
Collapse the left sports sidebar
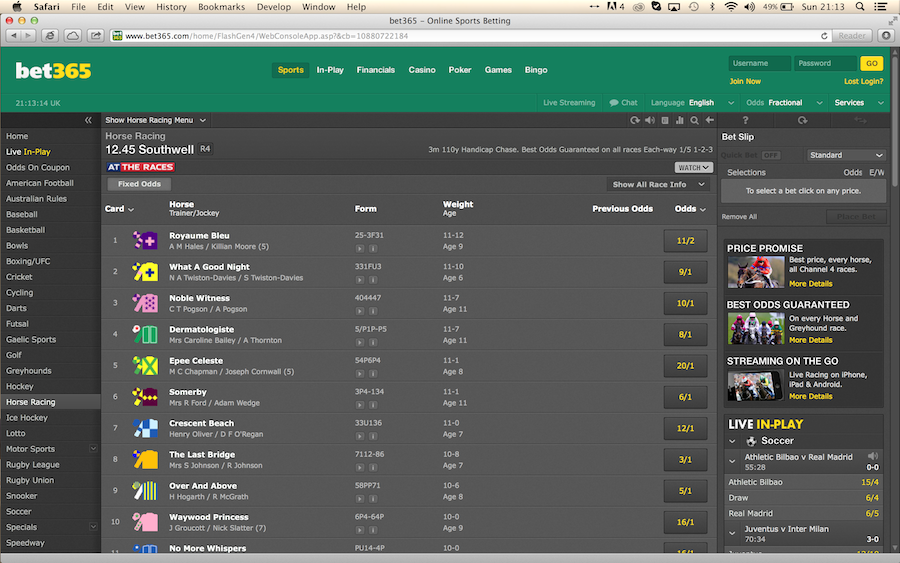[x=88, y=120]
